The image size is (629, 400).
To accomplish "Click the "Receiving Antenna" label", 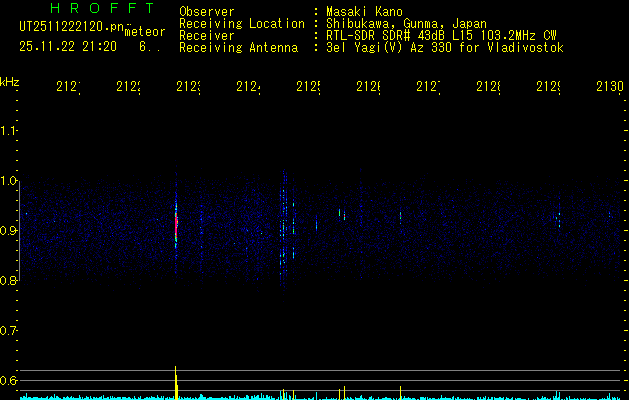I will [238, 48].
